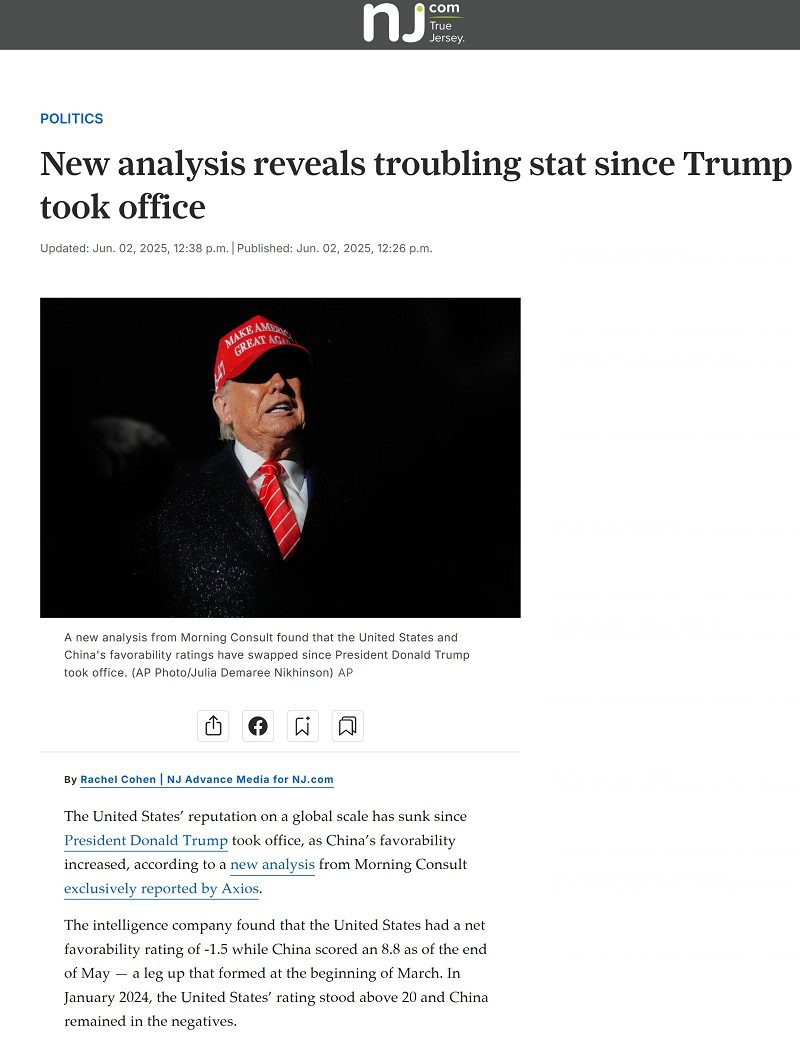
Task: Click the Trump photo in red cap
Action: click(x=280, y=457)
